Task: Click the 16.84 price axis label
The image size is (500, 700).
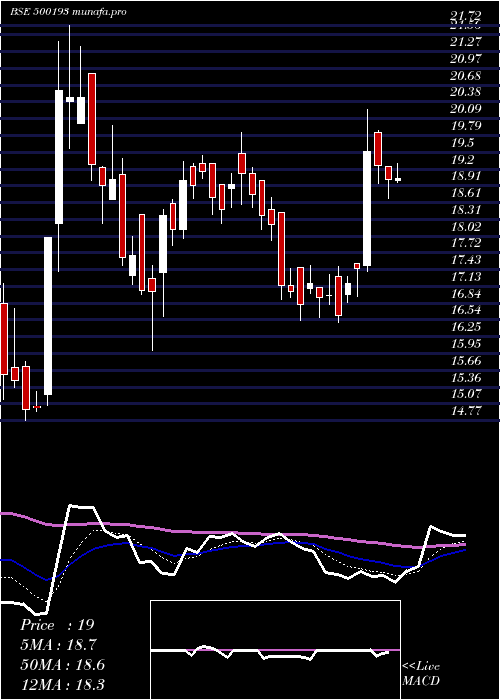Action: 466,293
